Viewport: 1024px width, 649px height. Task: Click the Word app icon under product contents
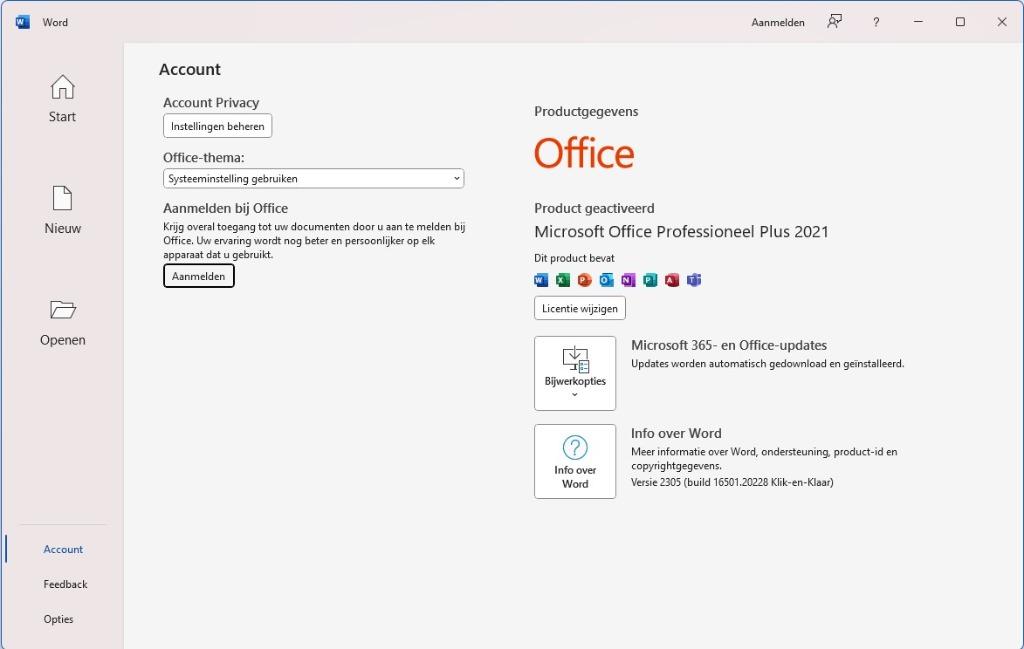(541, 280)
